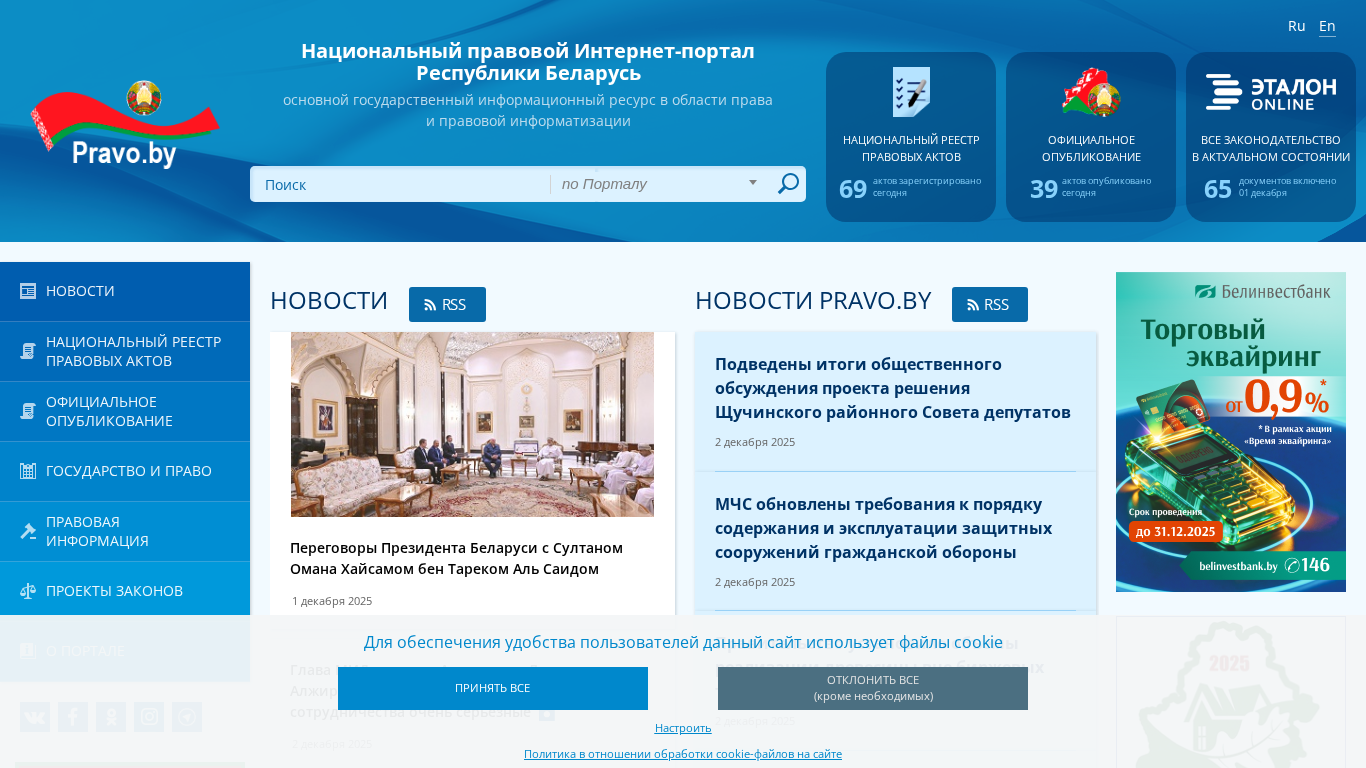Open headline about Переговоры Президента Беларуси
Viewport: 1366px width, 768px height.
point(457,558)
